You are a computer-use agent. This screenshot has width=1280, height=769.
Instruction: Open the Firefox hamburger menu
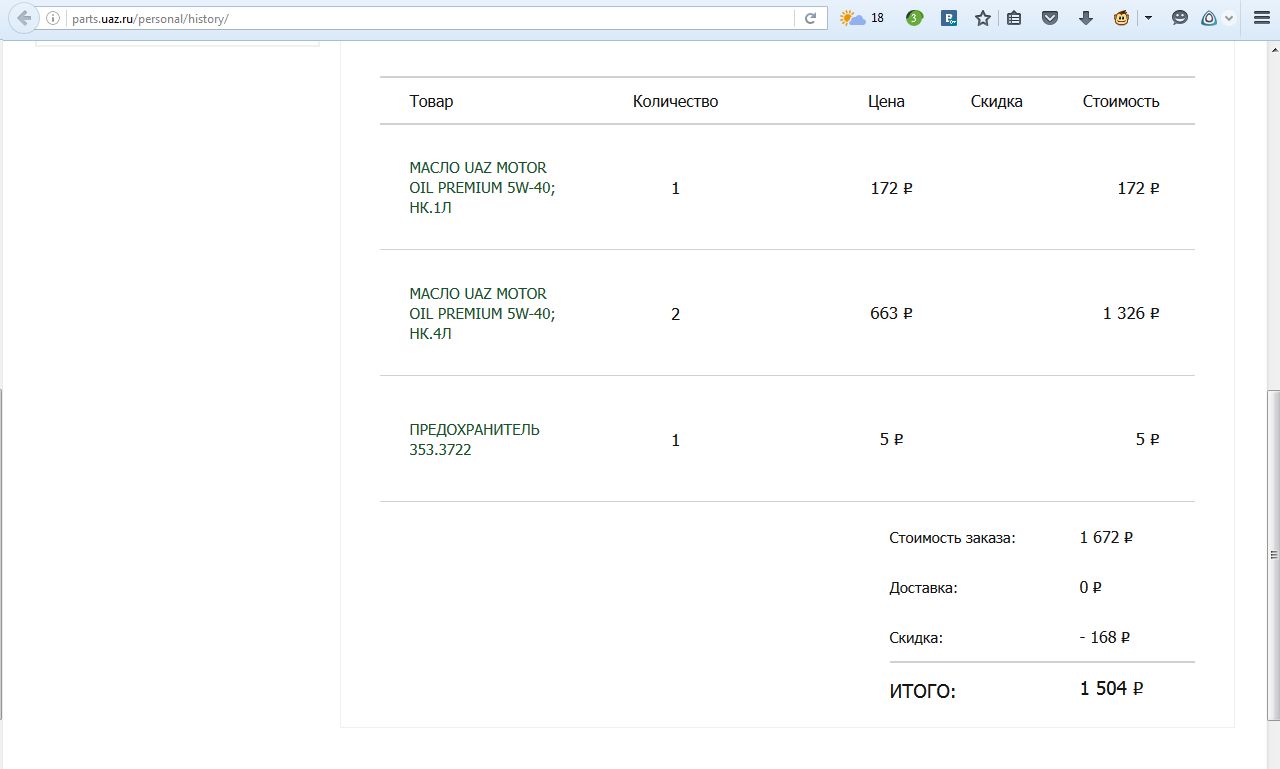[1261, 18]
